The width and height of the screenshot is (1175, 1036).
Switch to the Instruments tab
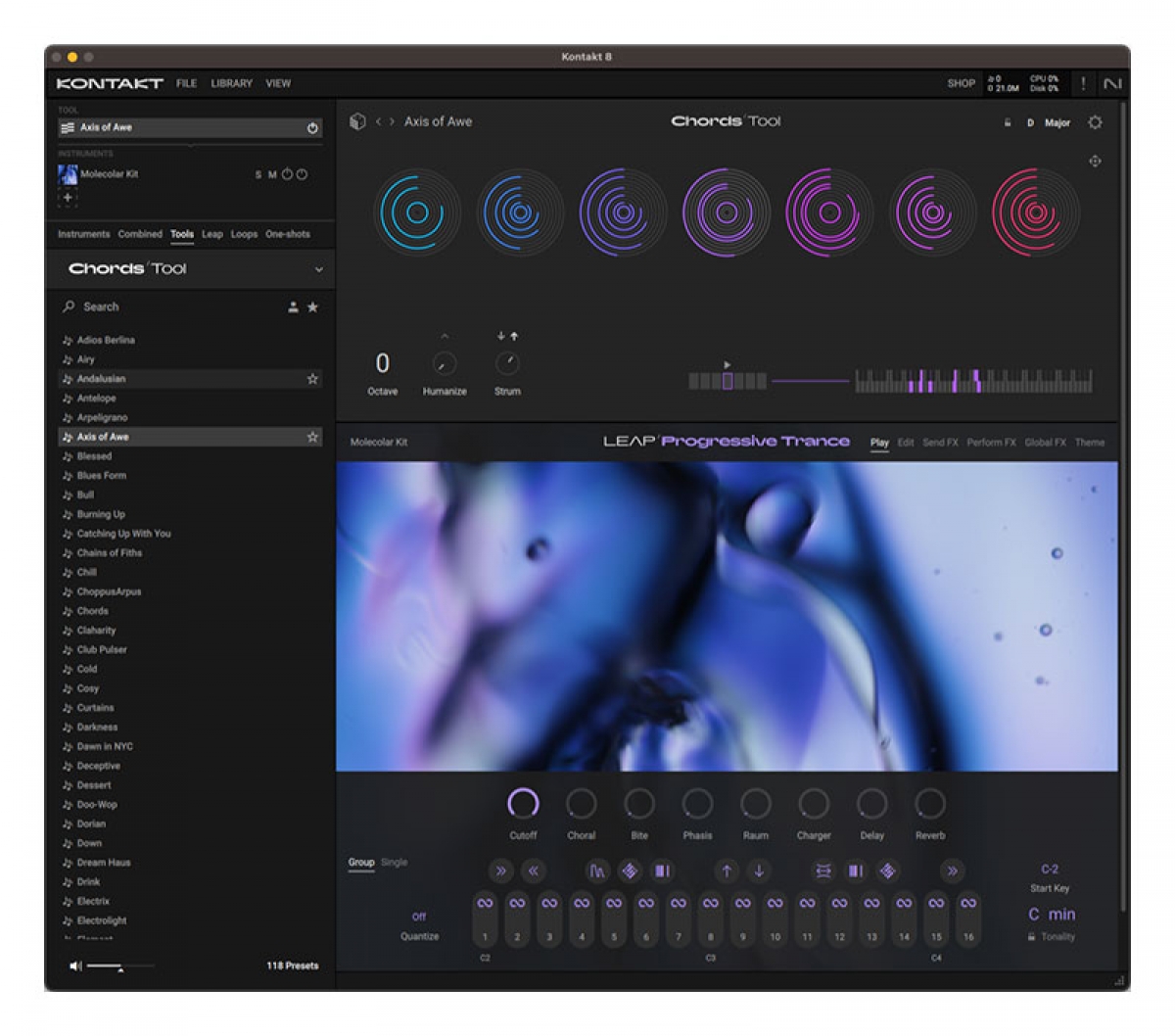coord(83,234)
